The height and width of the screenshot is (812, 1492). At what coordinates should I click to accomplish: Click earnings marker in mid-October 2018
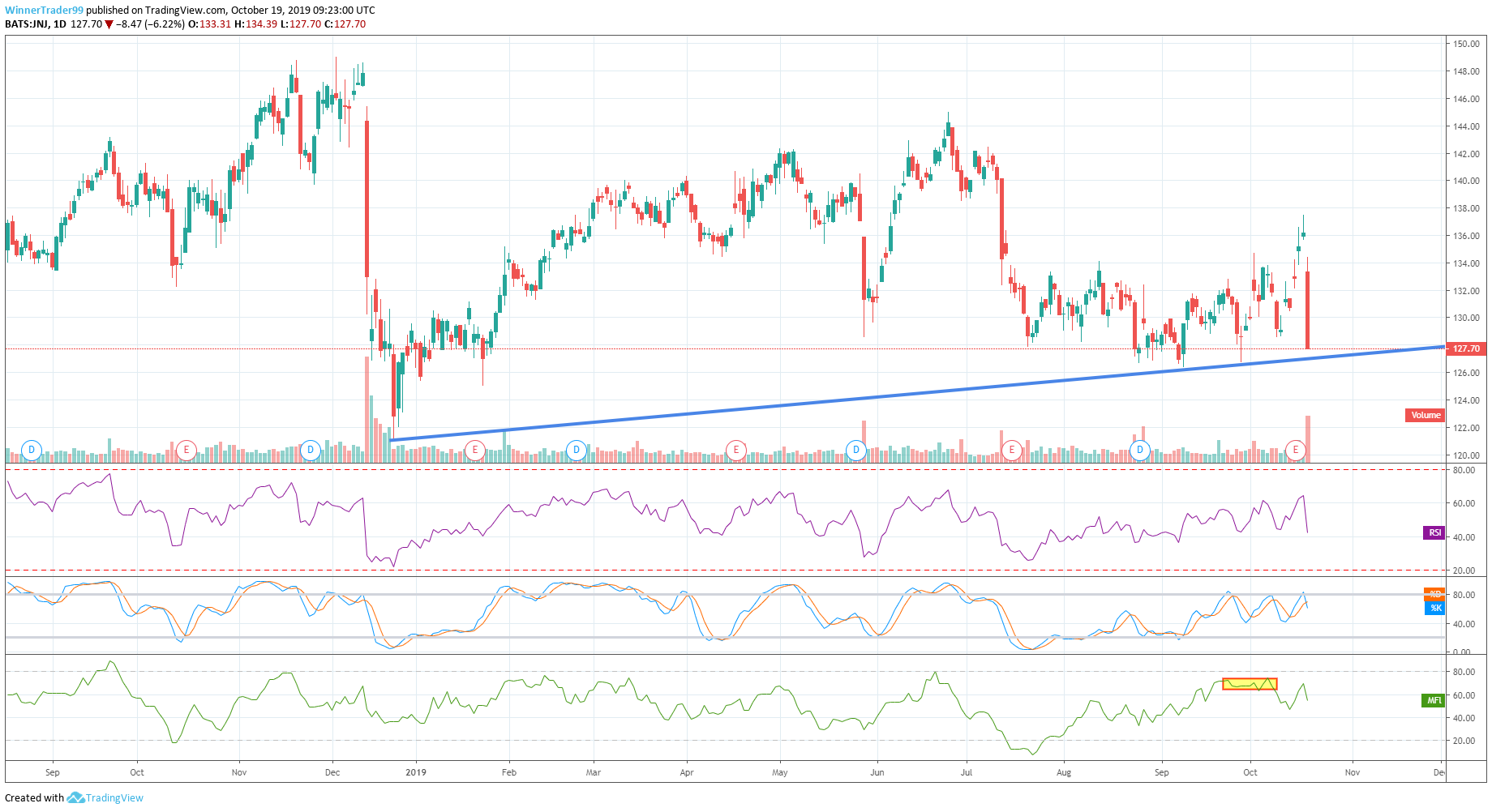click(186, 450)
